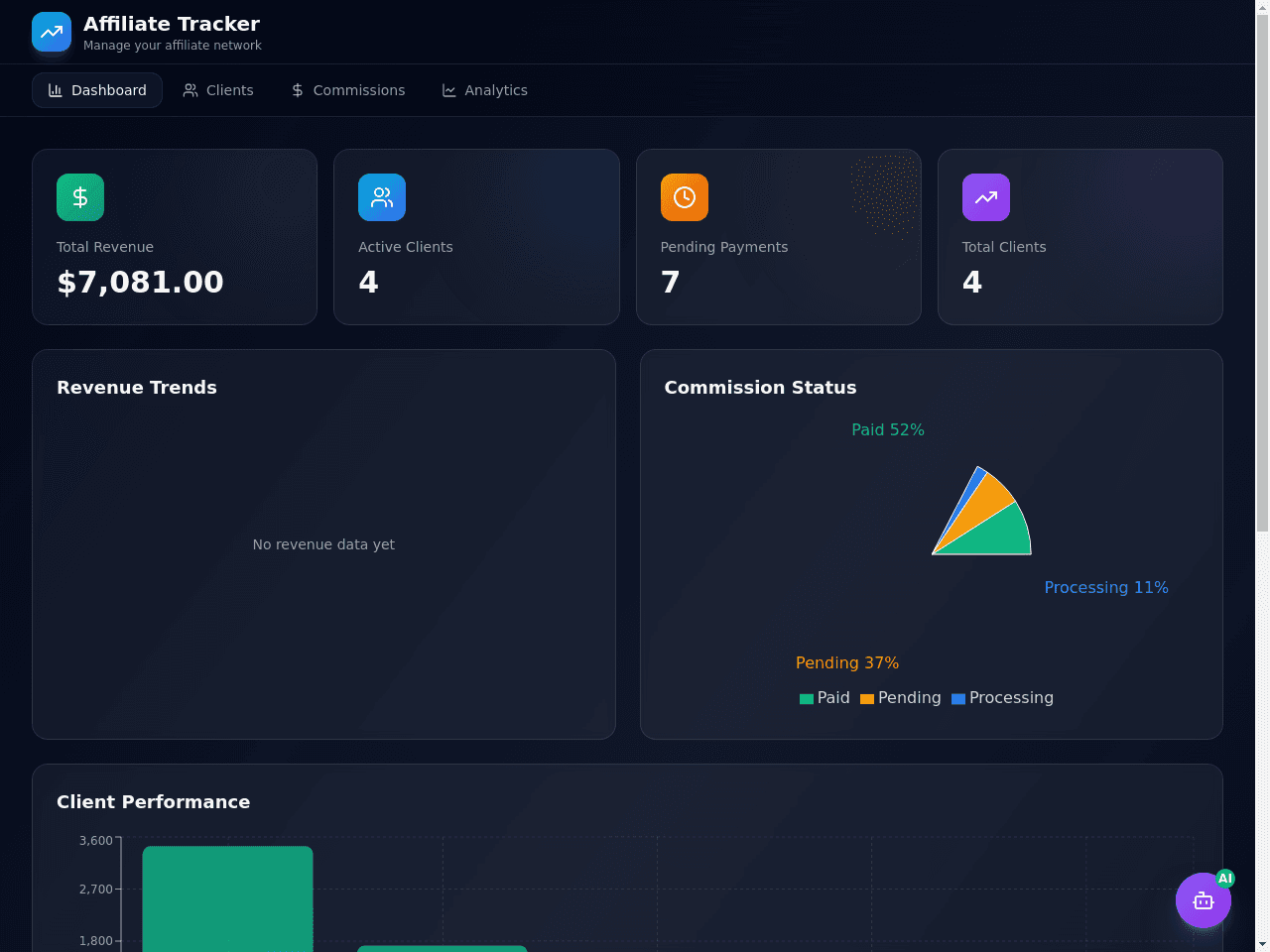This screenshot has height=952, width=1270.
Task: Click the Total Clients label
Action: [1004, 247]
